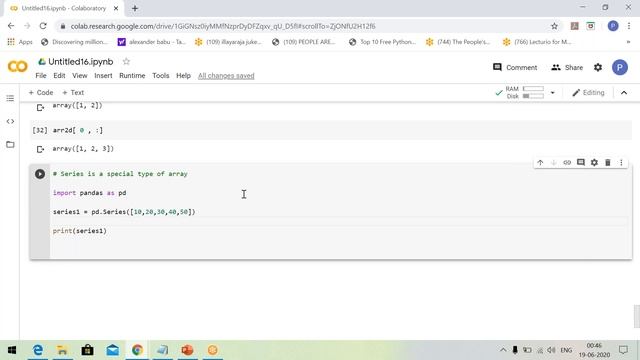Open cell settings gear in cell toolbar

(x=594, y=162)
